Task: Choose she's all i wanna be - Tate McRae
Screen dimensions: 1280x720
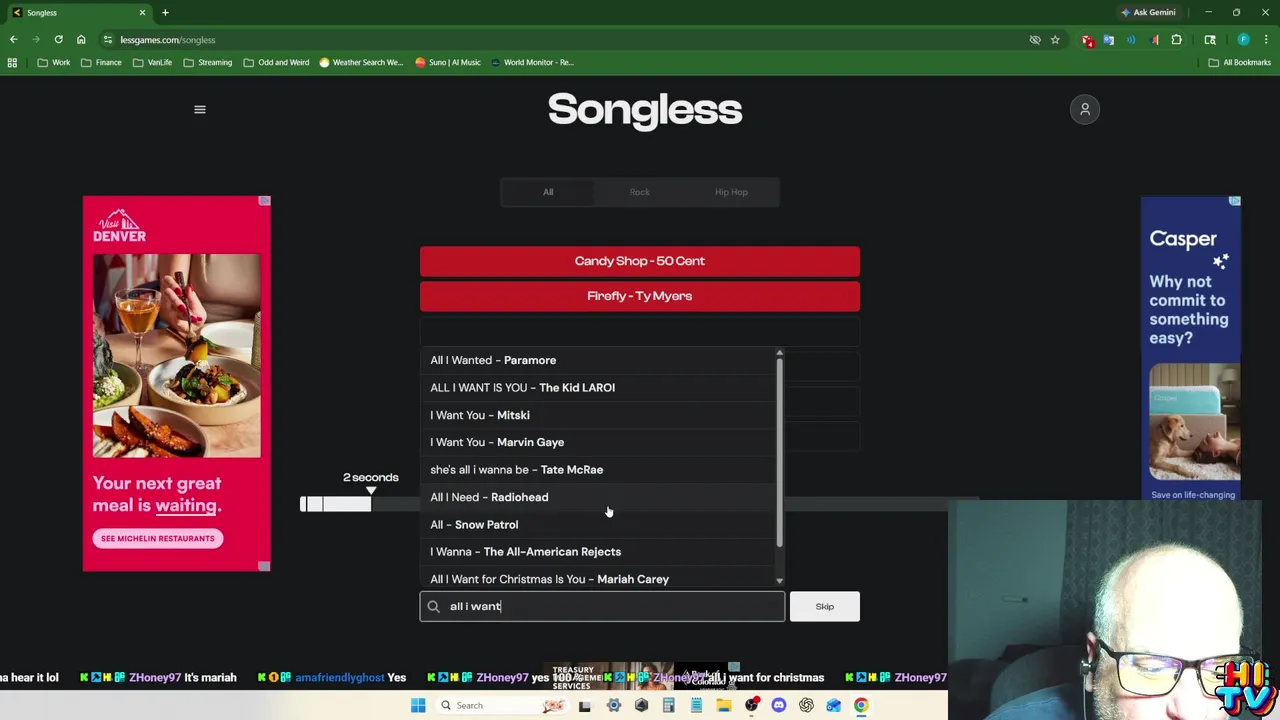Action: point(598,469)
